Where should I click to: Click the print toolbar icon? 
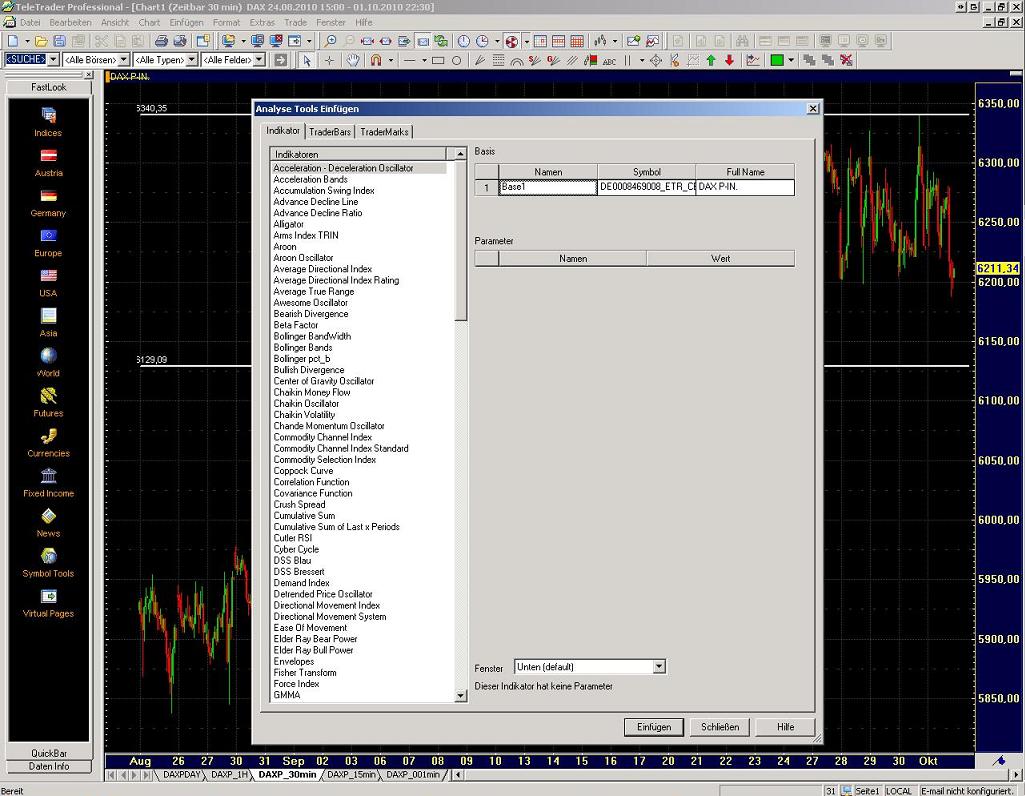(161, 41)
